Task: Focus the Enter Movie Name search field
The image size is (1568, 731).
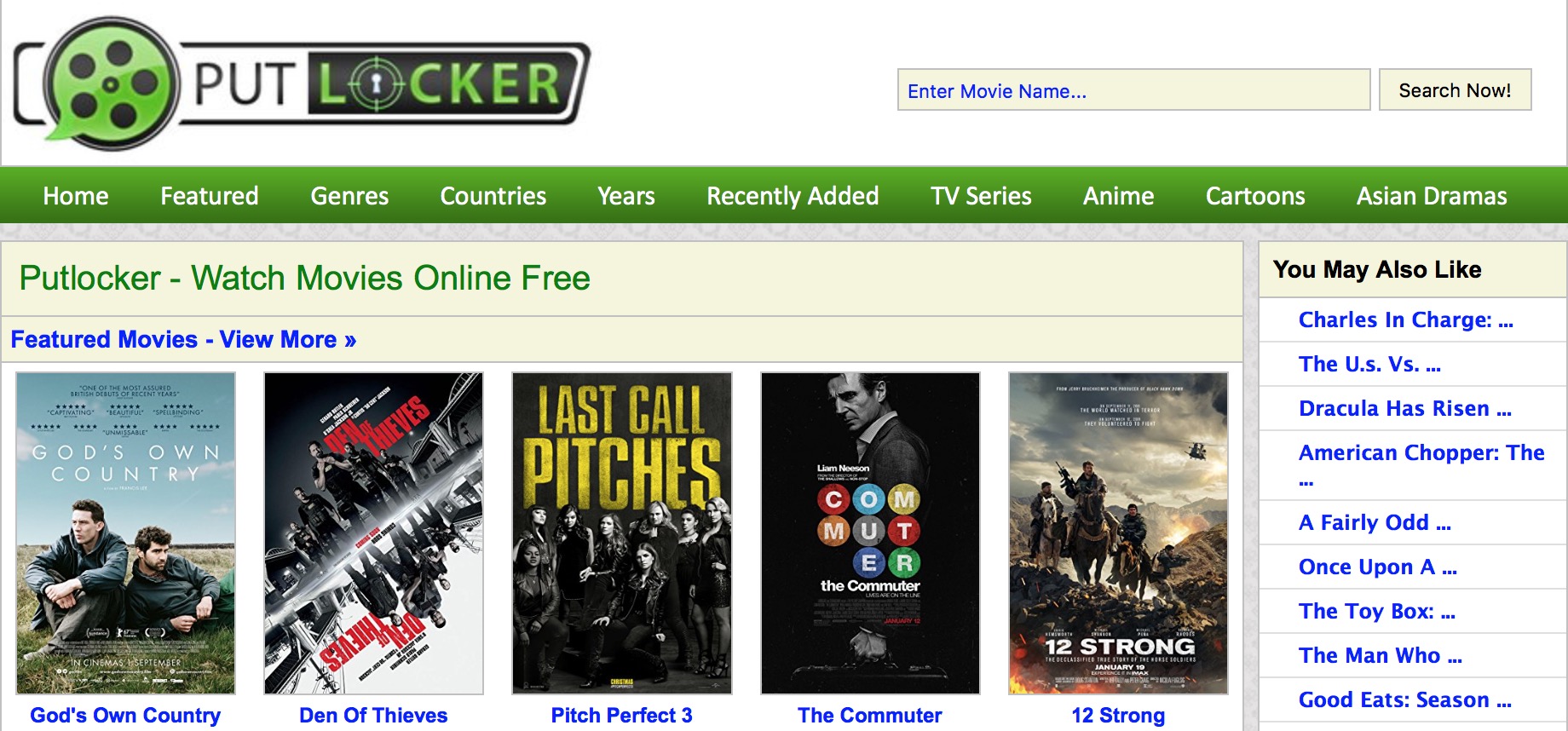Action: click(x=1133, y=90)
